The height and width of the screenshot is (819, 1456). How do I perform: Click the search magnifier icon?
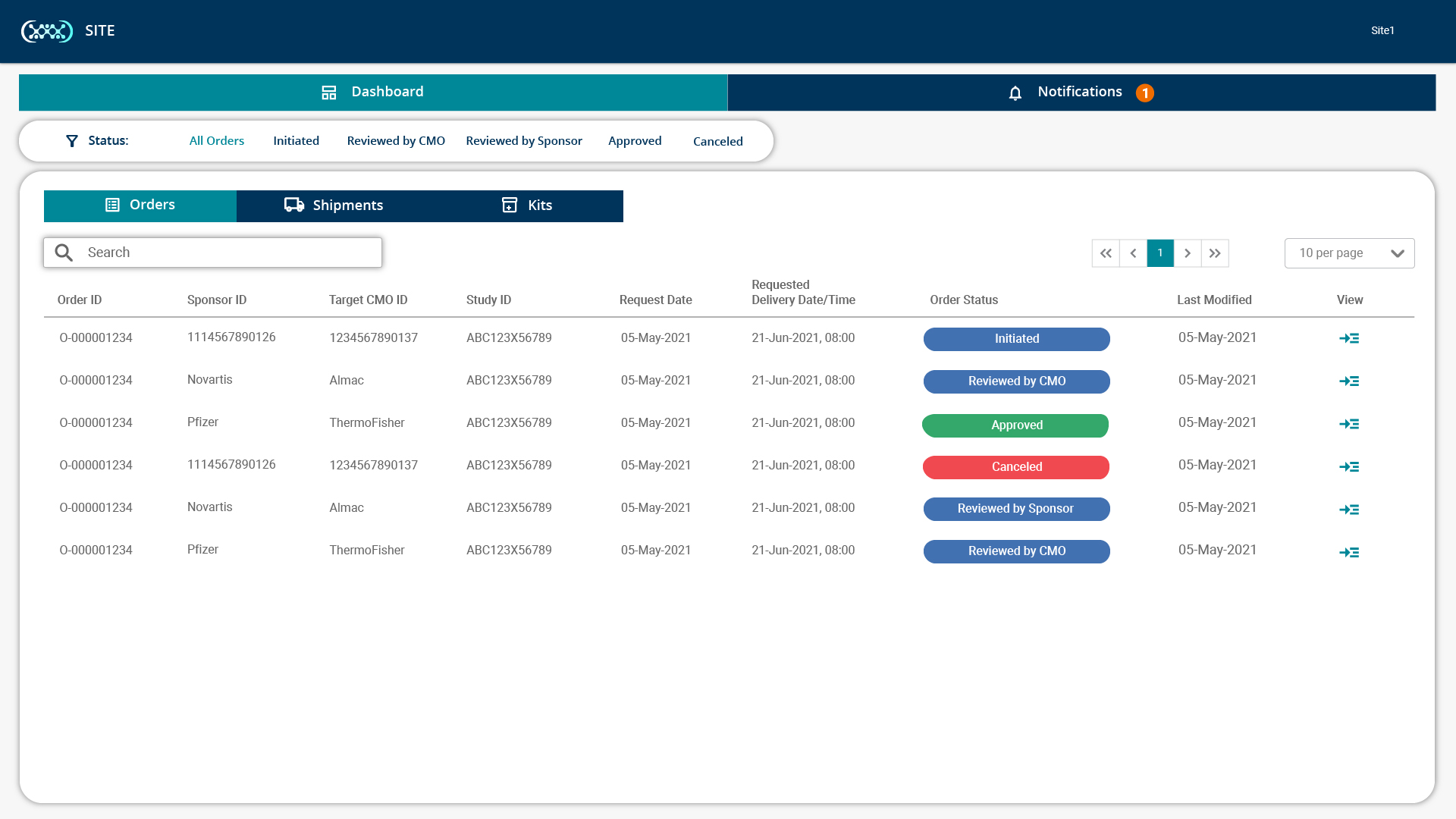tap(64, 252)
